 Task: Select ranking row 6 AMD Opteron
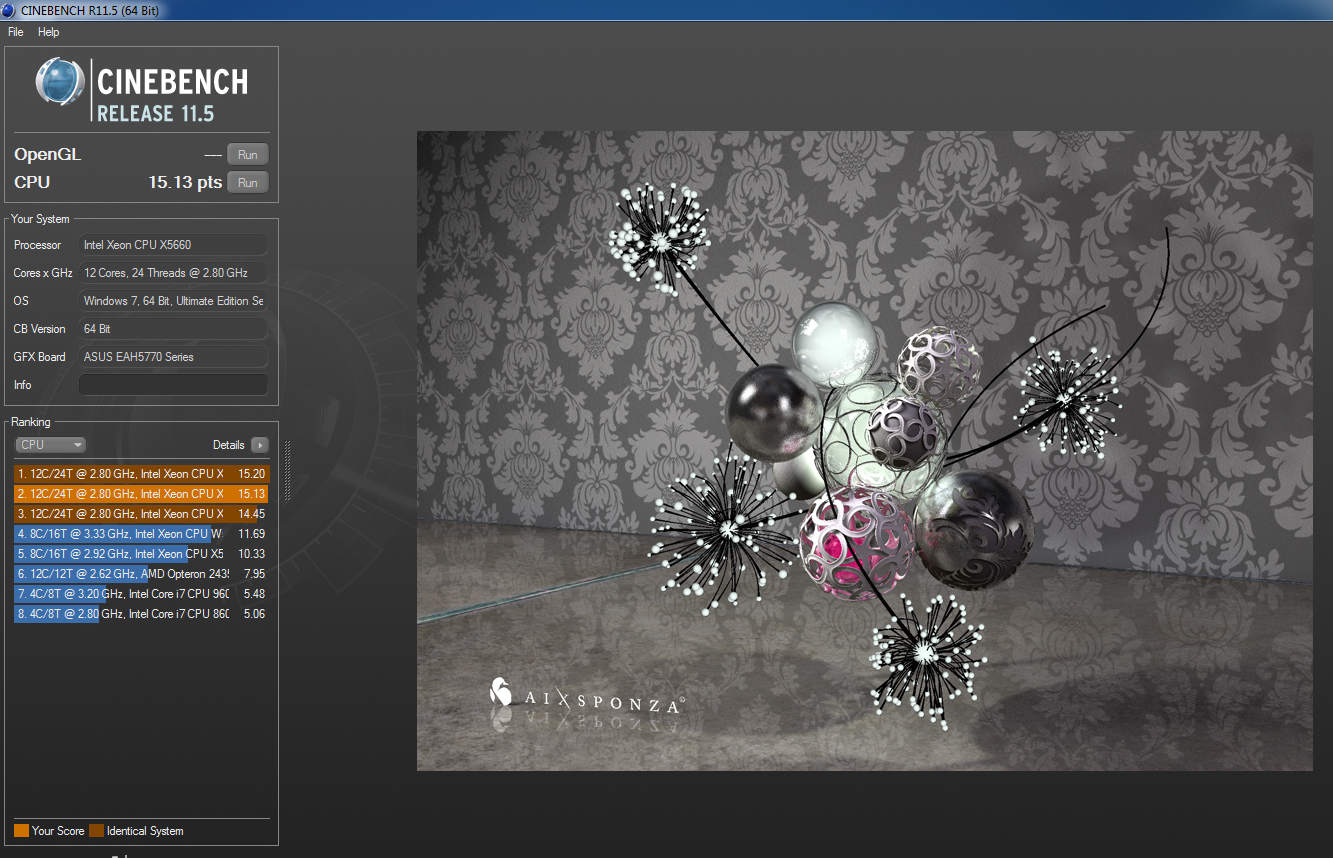pyautogui.click(x=141, y=574)
